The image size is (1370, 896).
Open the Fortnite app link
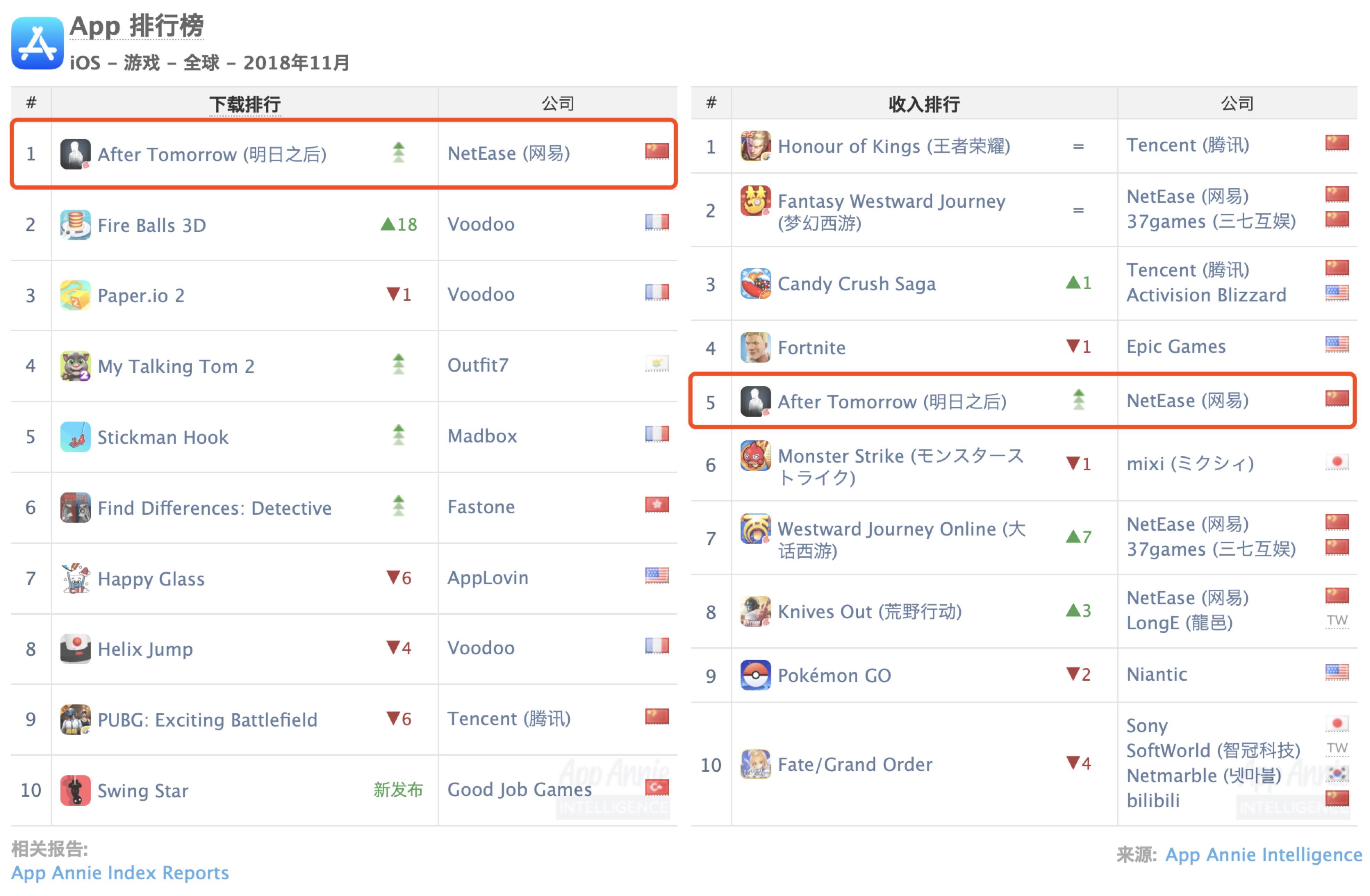point(812,348)
